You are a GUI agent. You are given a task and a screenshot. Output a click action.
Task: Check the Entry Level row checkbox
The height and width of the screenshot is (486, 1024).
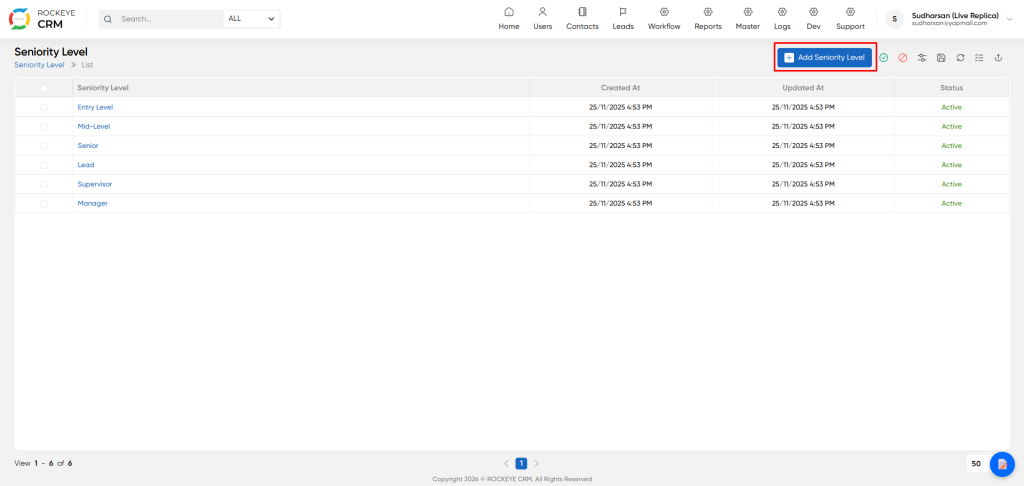(x=44, y=107)
